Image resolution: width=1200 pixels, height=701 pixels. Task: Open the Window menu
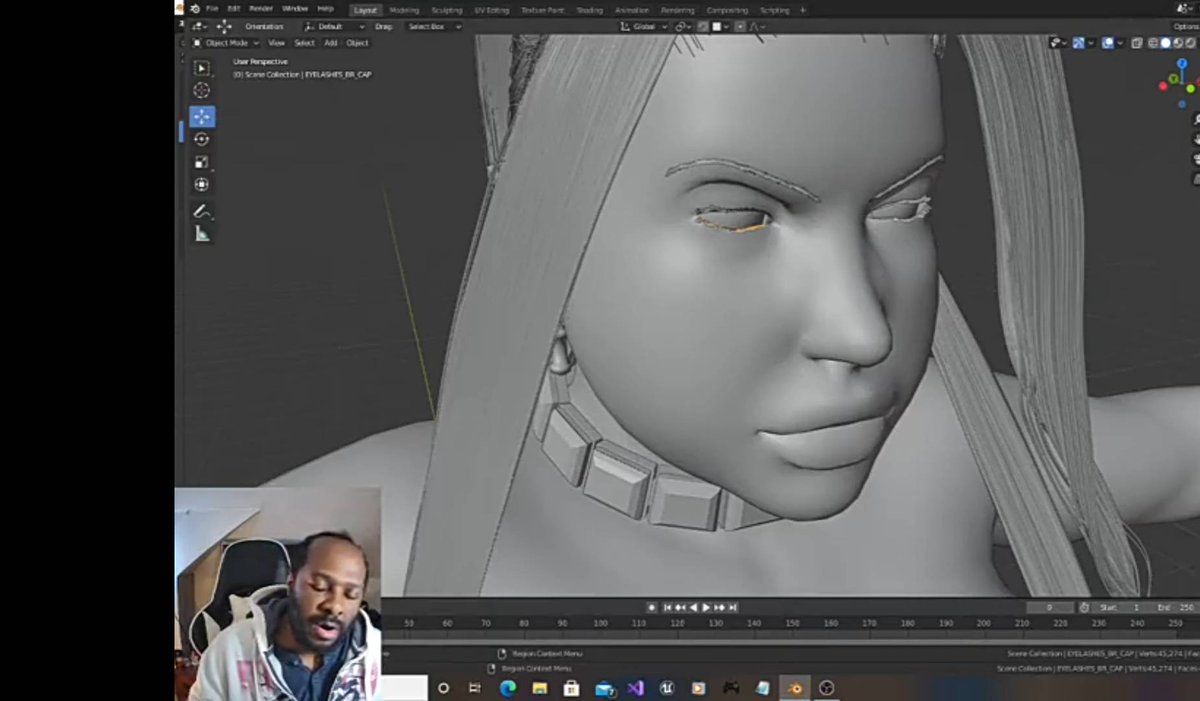point(295,9)
